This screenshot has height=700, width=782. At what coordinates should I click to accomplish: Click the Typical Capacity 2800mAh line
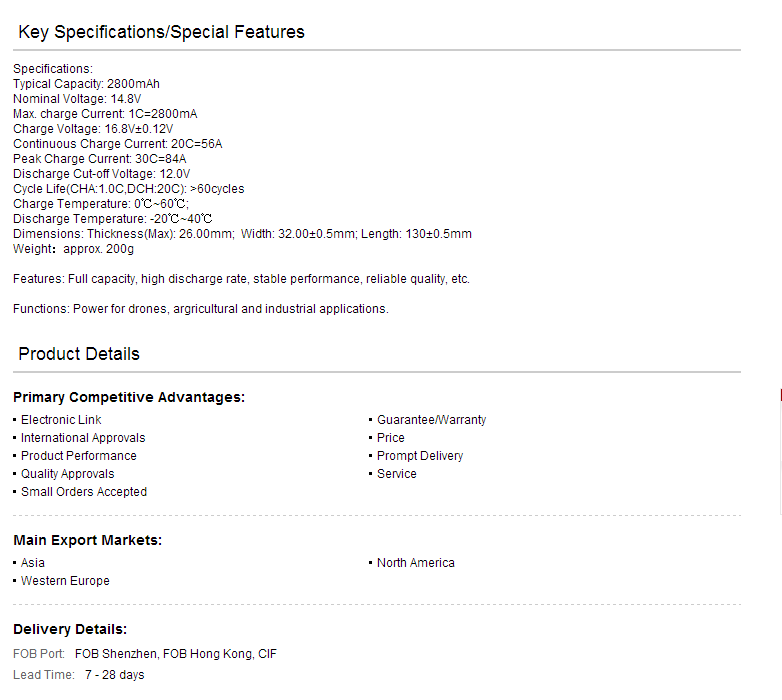pos(86,84)
